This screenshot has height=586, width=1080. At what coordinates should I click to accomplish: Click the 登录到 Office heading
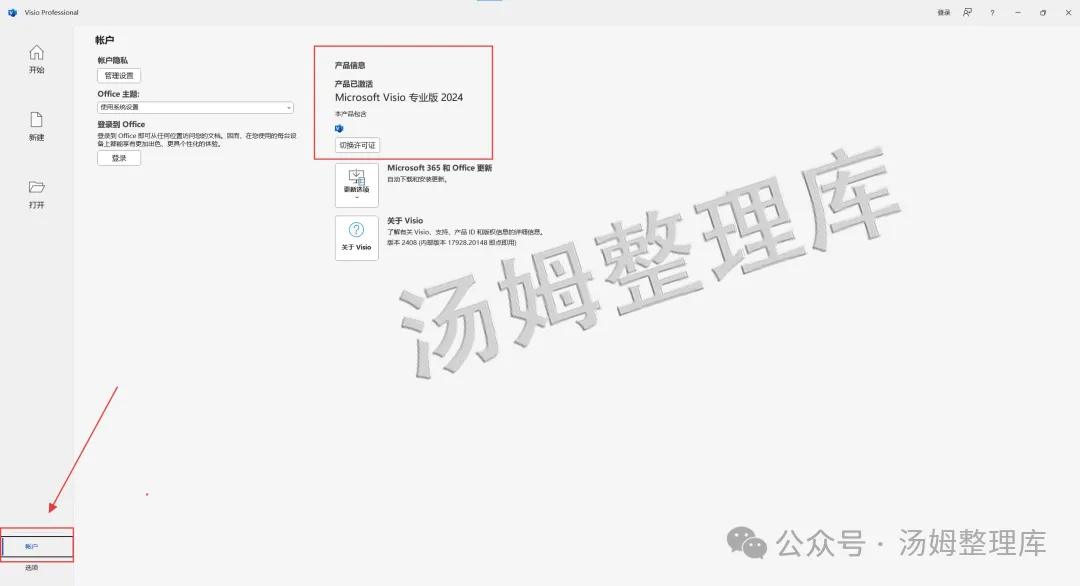click(x=121, y=125)
